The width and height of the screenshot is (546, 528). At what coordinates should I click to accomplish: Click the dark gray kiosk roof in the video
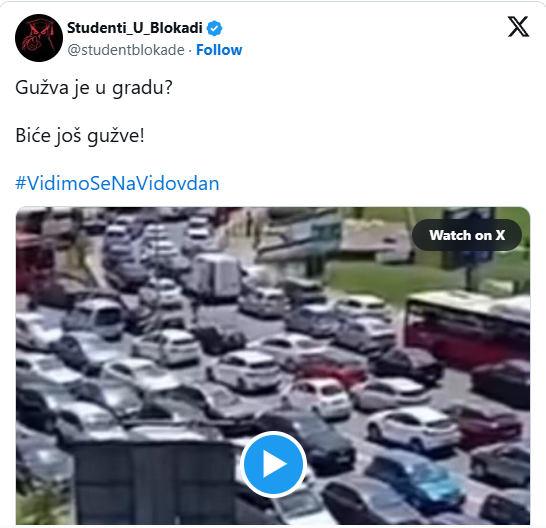(153, 482)
